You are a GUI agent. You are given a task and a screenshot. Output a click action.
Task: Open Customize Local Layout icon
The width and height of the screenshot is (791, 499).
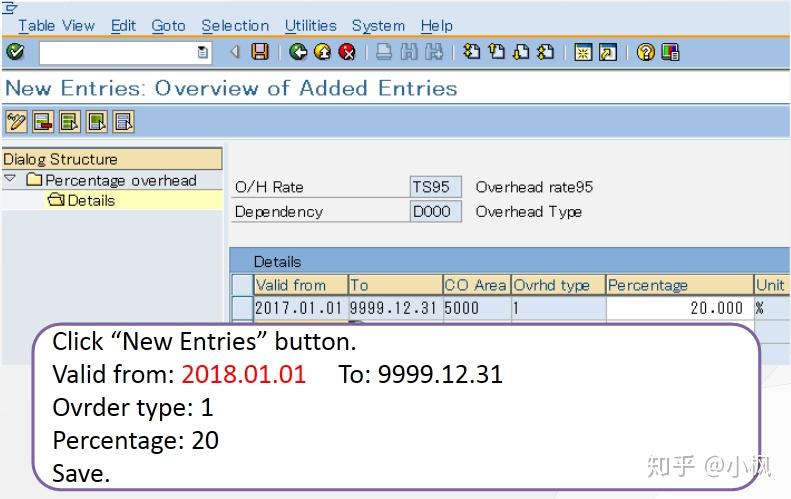(x=670, y=52)
